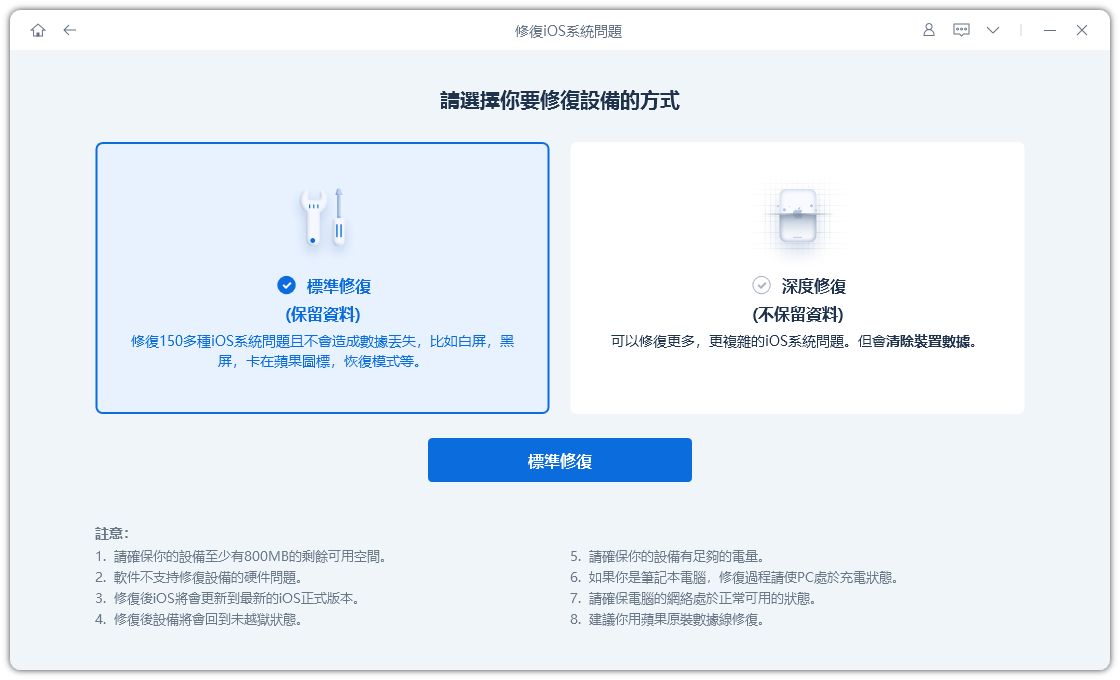1120x680 pixels.
Task: Click note 7 about 電腦的網絡
Action: pyautogui.click(x=693, y=598)
